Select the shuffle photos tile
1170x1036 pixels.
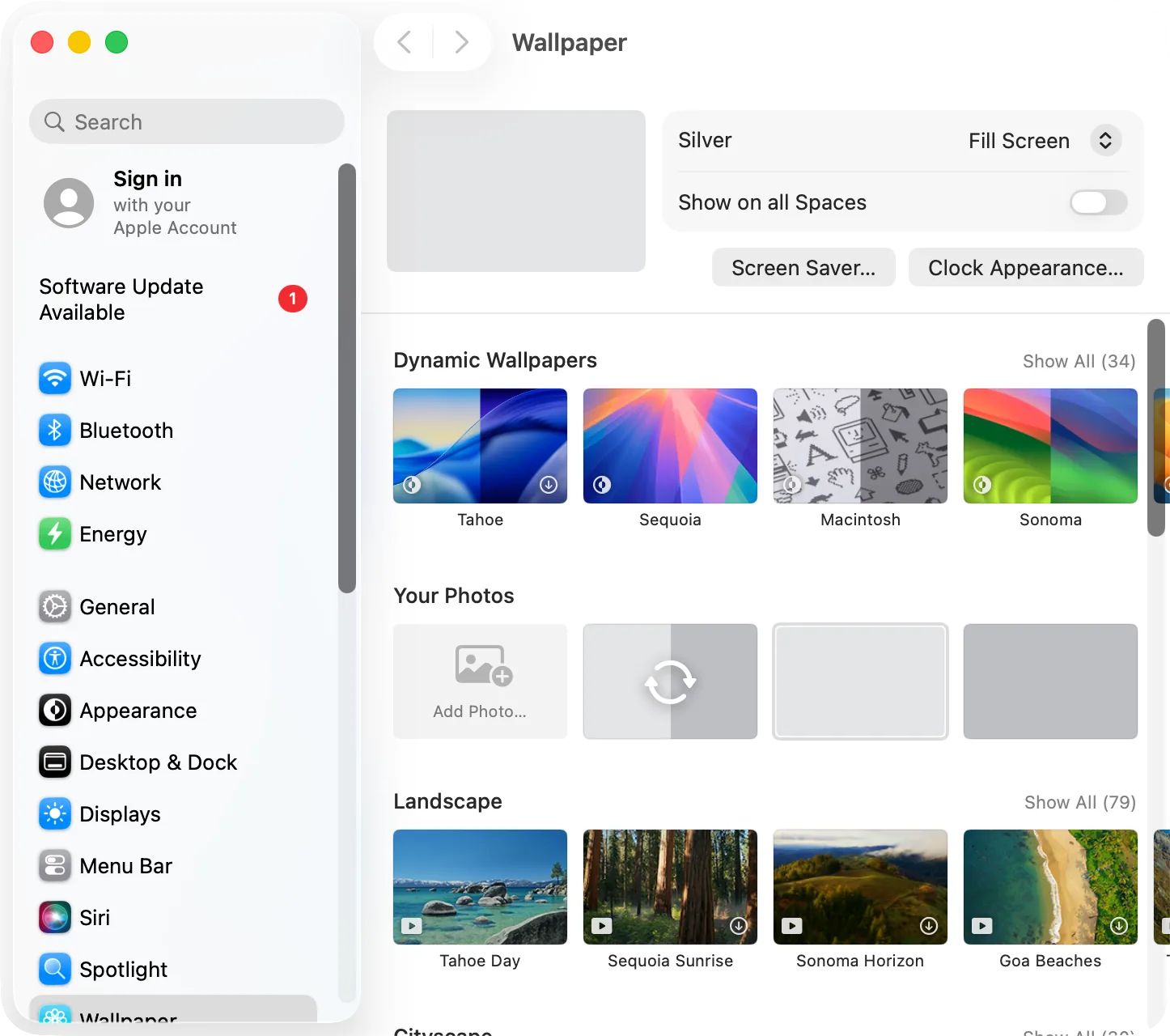tap(670, 681)
